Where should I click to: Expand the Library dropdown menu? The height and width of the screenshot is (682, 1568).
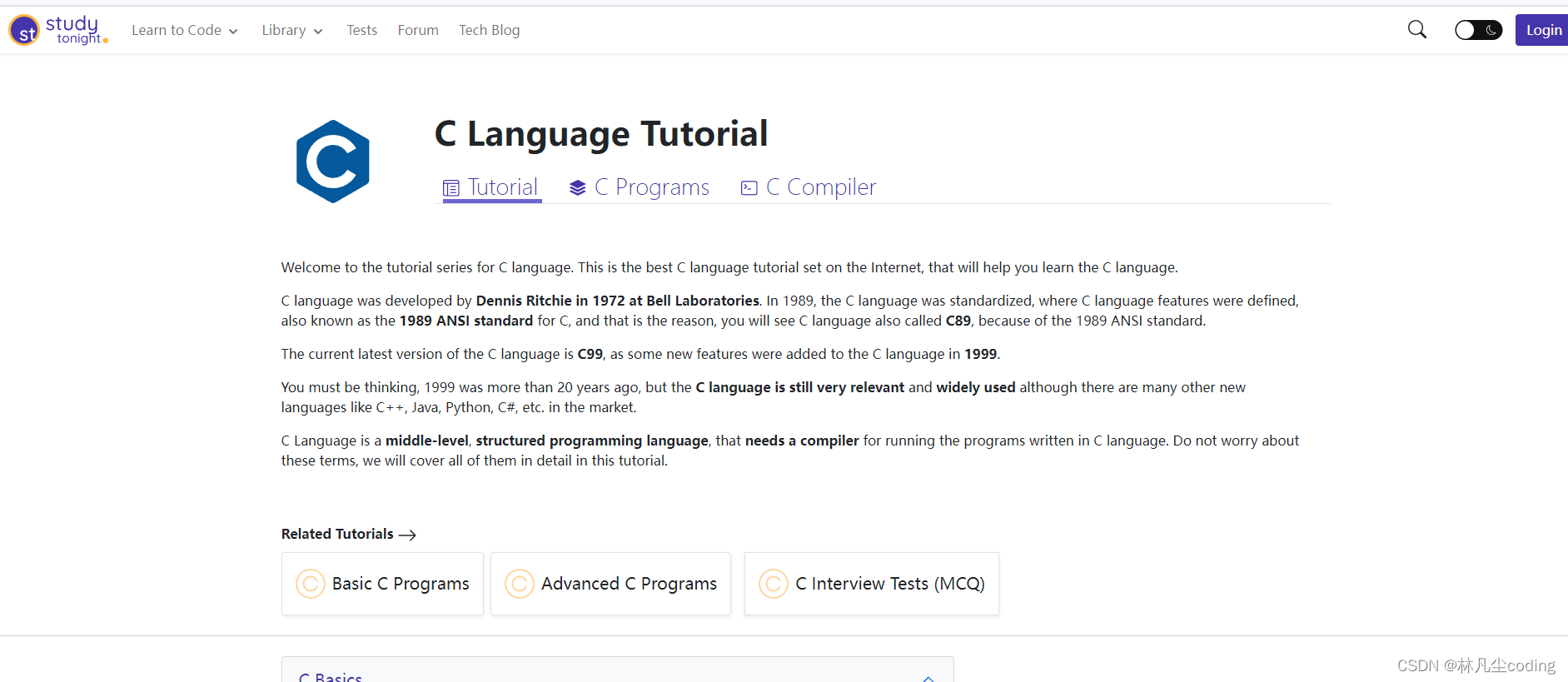tap(292, 30)
